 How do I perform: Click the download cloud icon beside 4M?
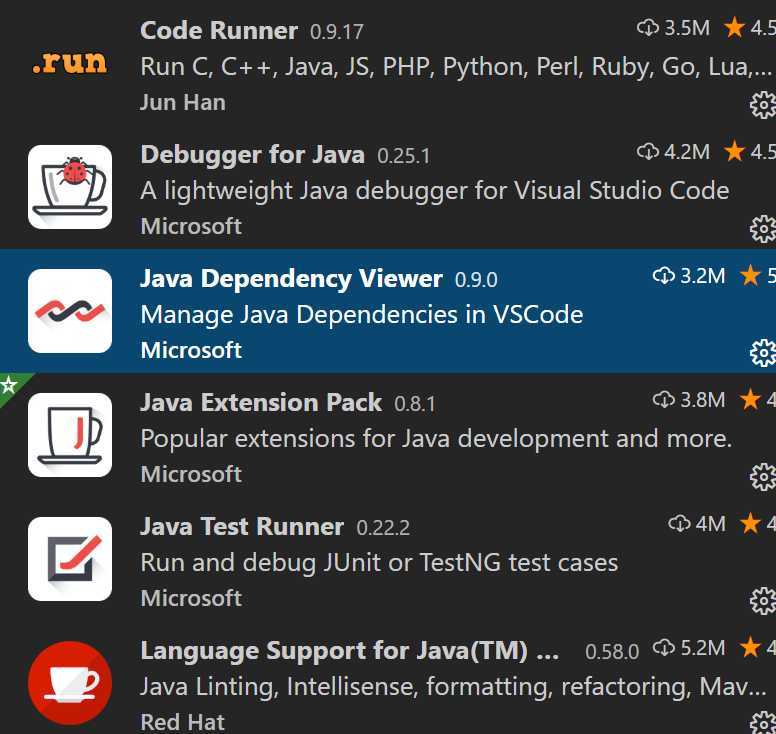point(679,524)
